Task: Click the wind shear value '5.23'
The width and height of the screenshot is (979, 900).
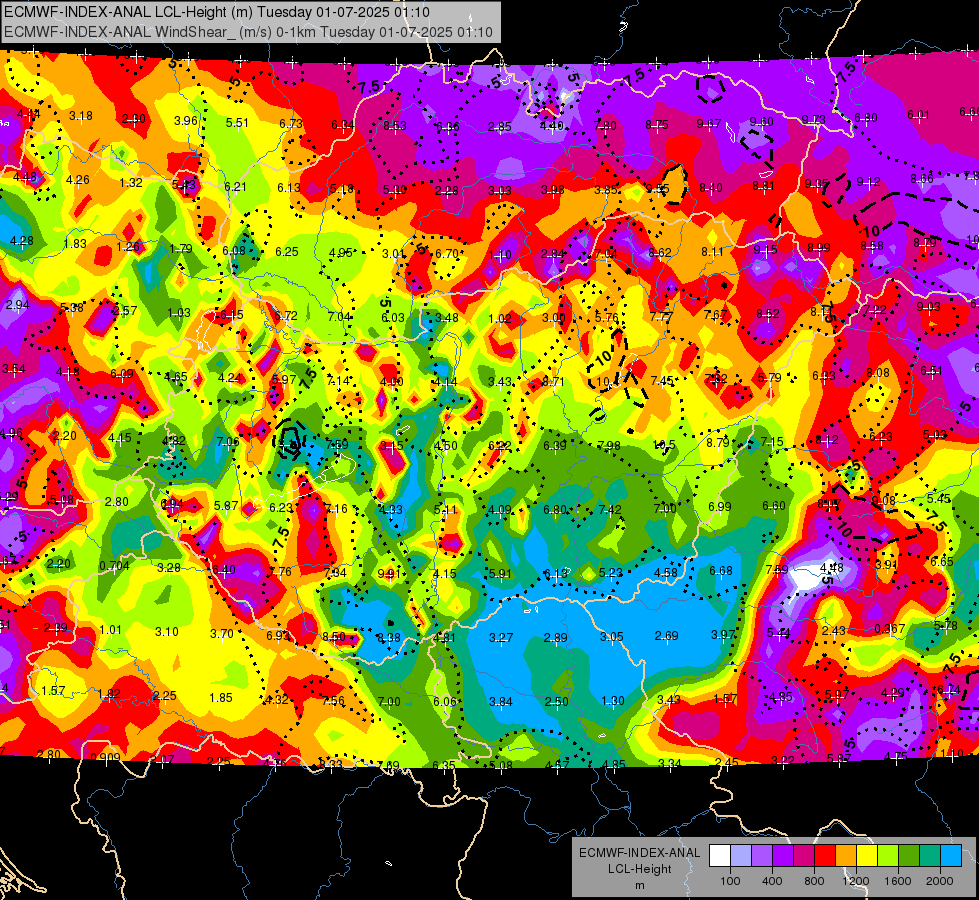Action: 610,573
